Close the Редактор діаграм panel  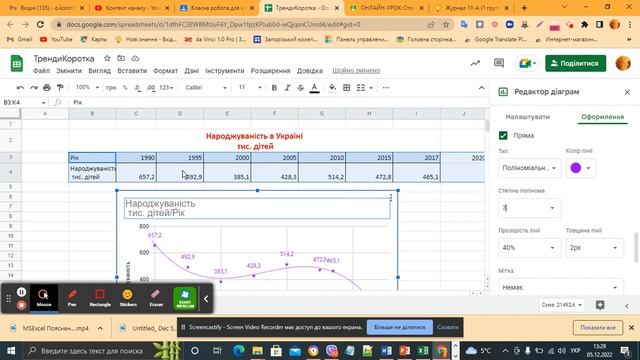click(x=627, y=92)
